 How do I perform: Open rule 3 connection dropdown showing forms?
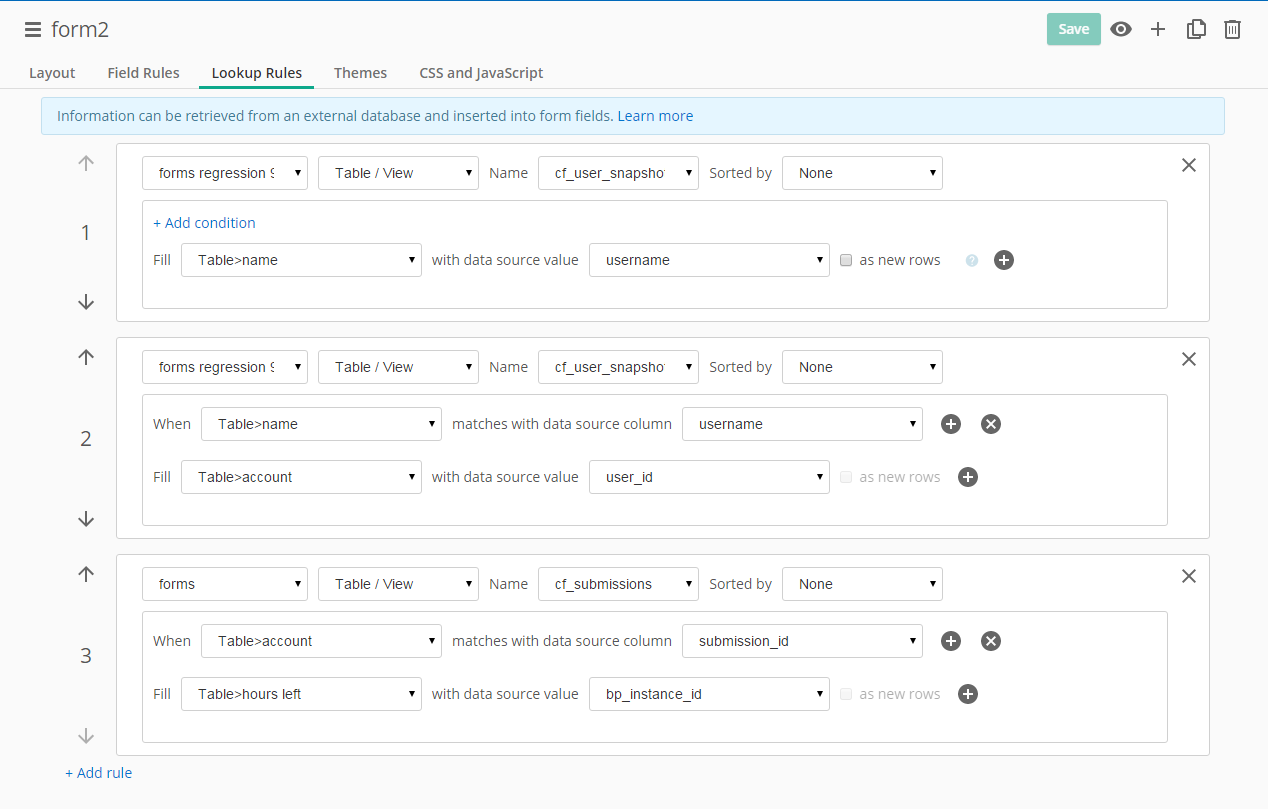tap(225, 584)
